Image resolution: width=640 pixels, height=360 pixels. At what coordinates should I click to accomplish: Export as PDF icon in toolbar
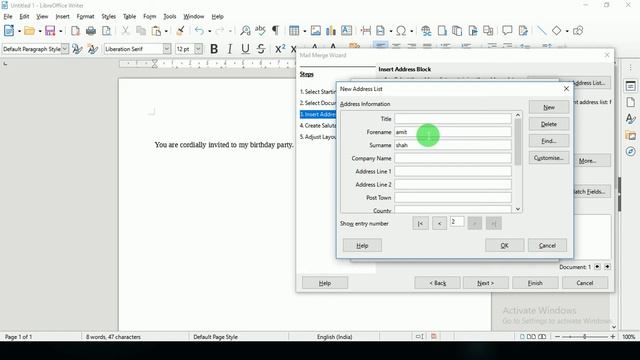click(75, 31)
